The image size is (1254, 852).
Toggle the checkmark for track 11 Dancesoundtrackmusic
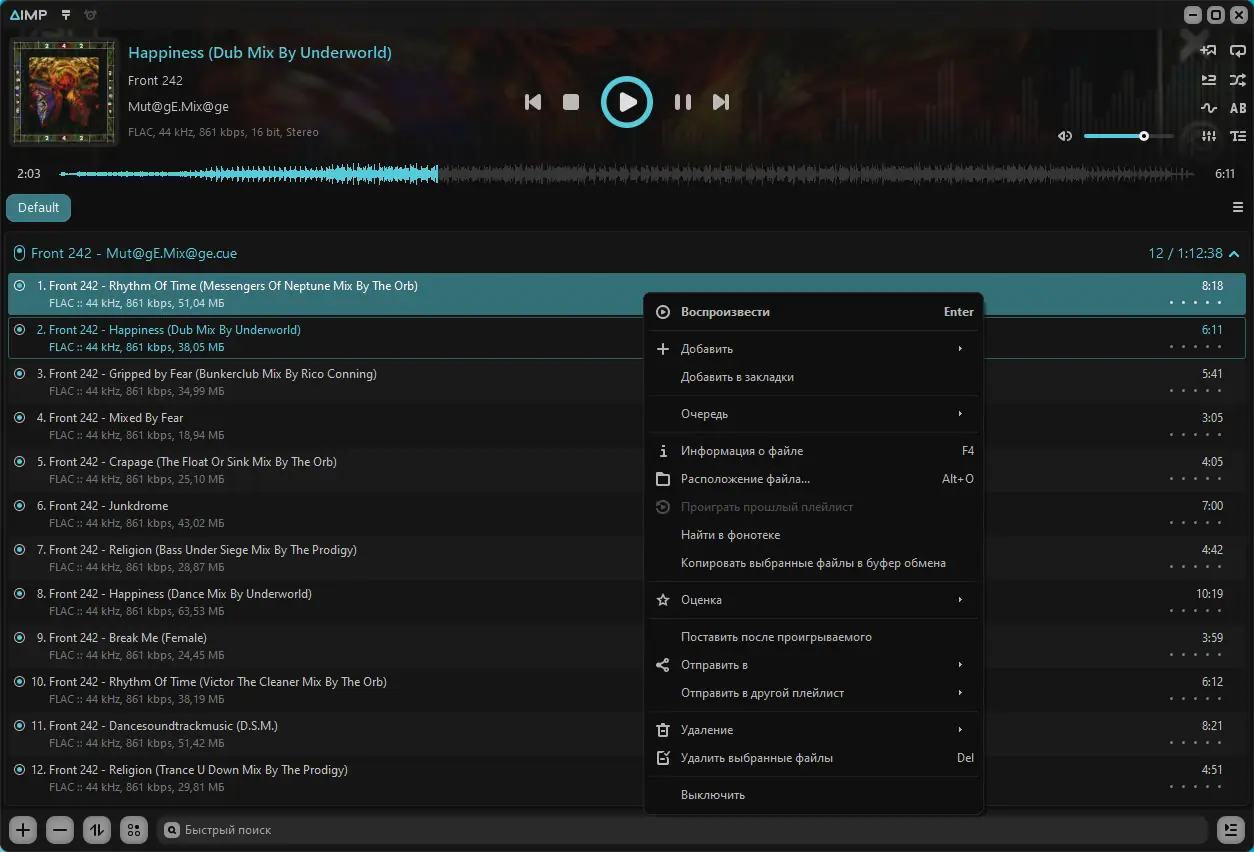(19, 726)
